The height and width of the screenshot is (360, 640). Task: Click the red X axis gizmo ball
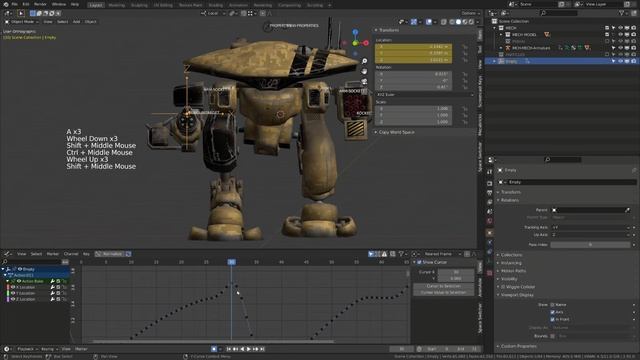click(x=366, y=42)
